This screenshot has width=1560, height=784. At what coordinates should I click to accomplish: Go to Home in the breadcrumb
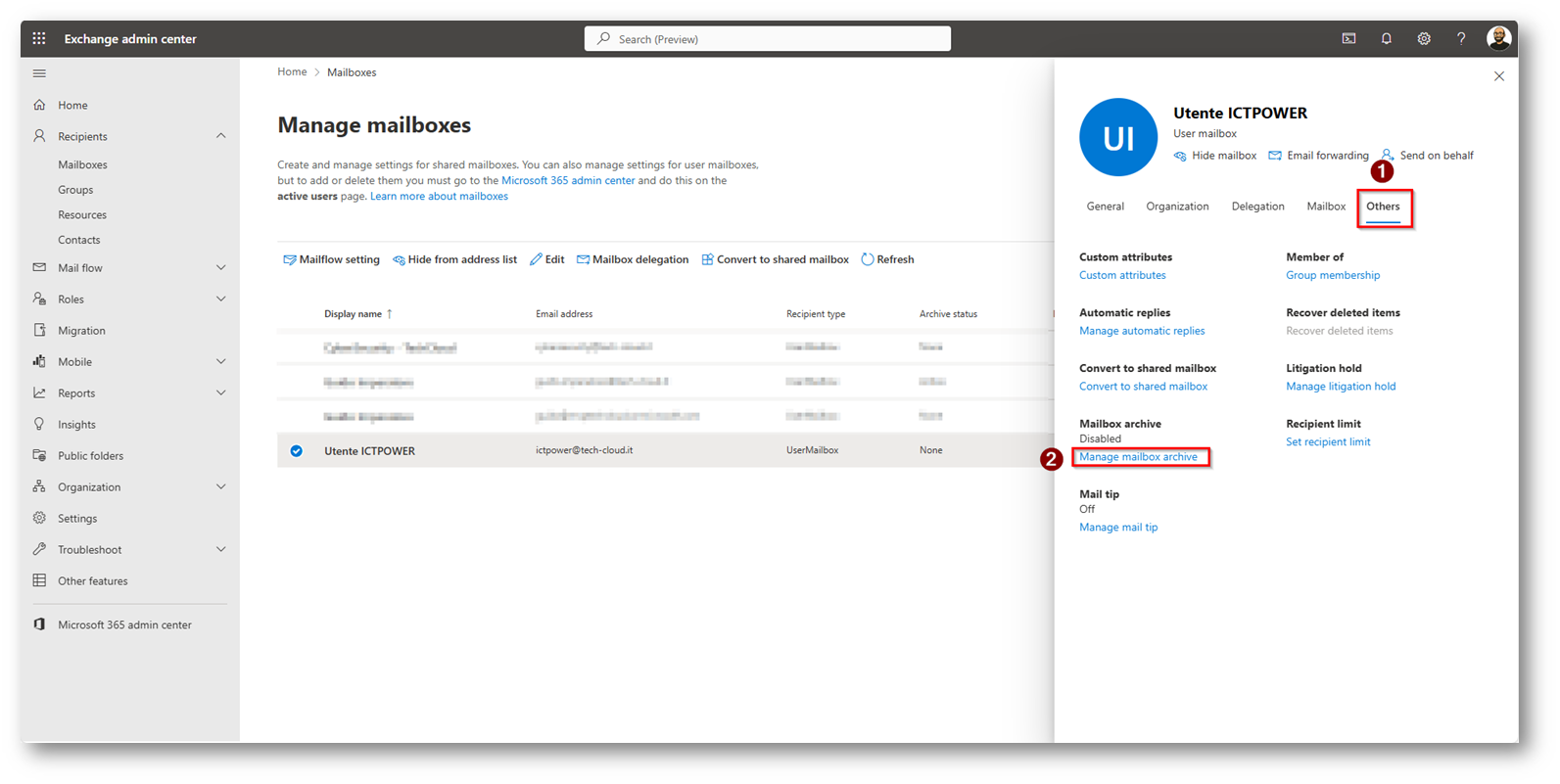click(x=292, y=72)
